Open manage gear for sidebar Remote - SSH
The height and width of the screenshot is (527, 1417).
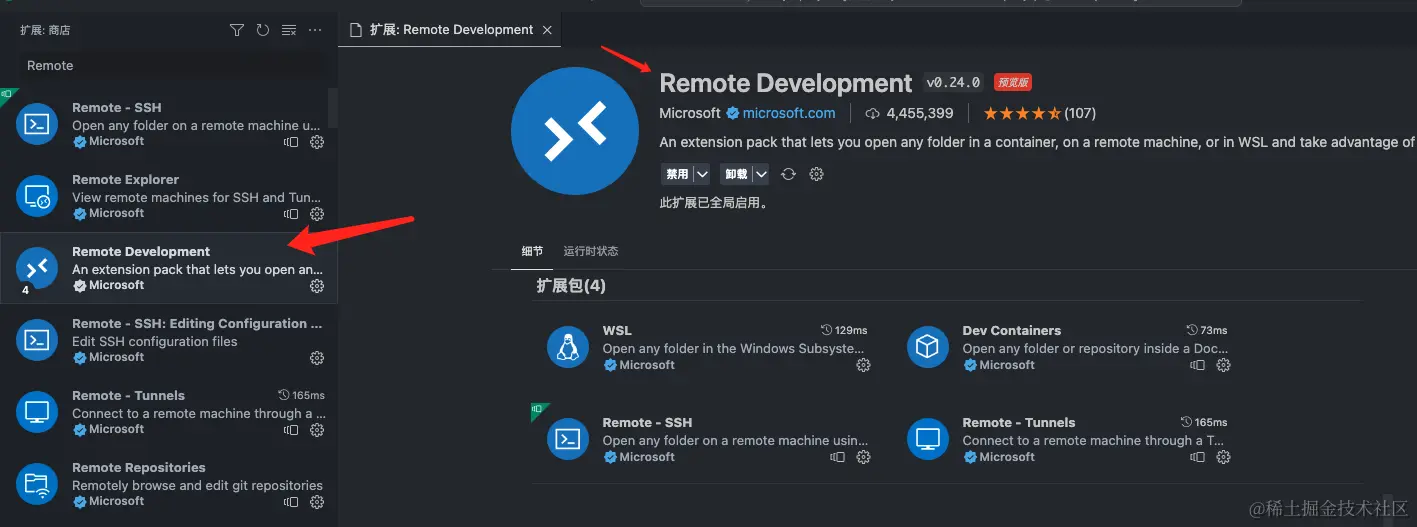click(317, 142)
